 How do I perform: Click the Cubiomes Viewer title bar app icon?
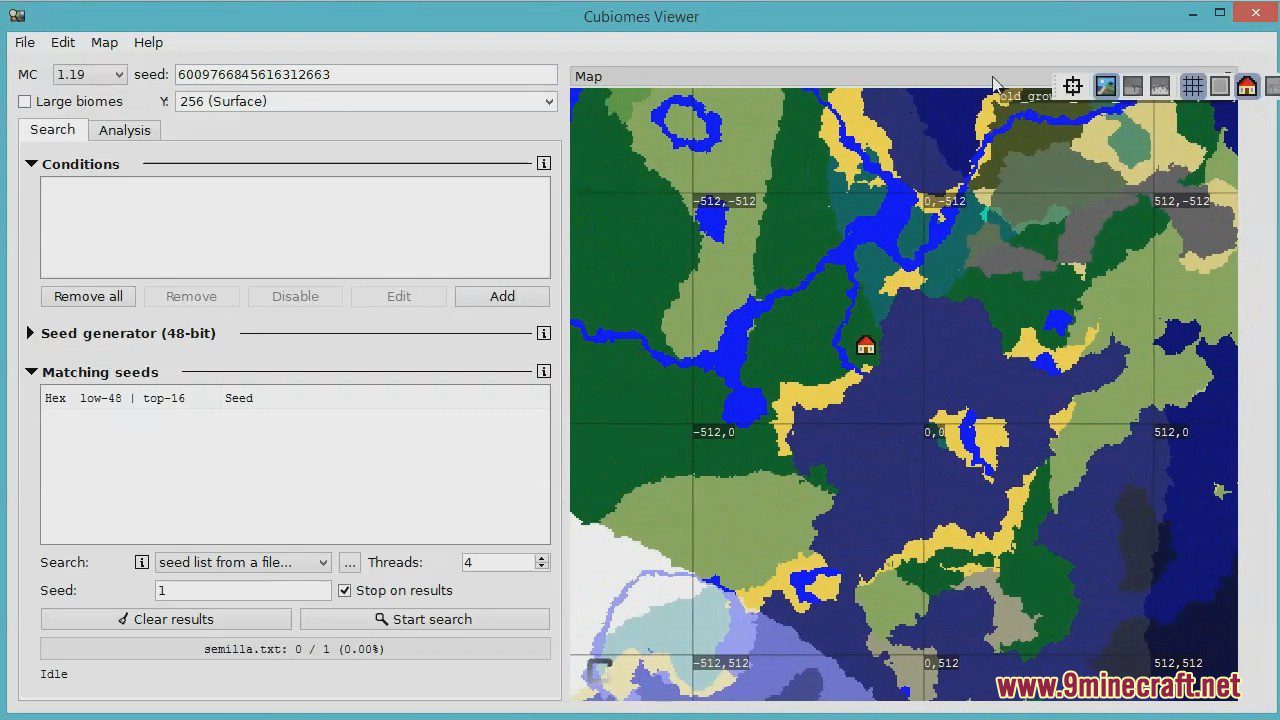coord(17,15)
